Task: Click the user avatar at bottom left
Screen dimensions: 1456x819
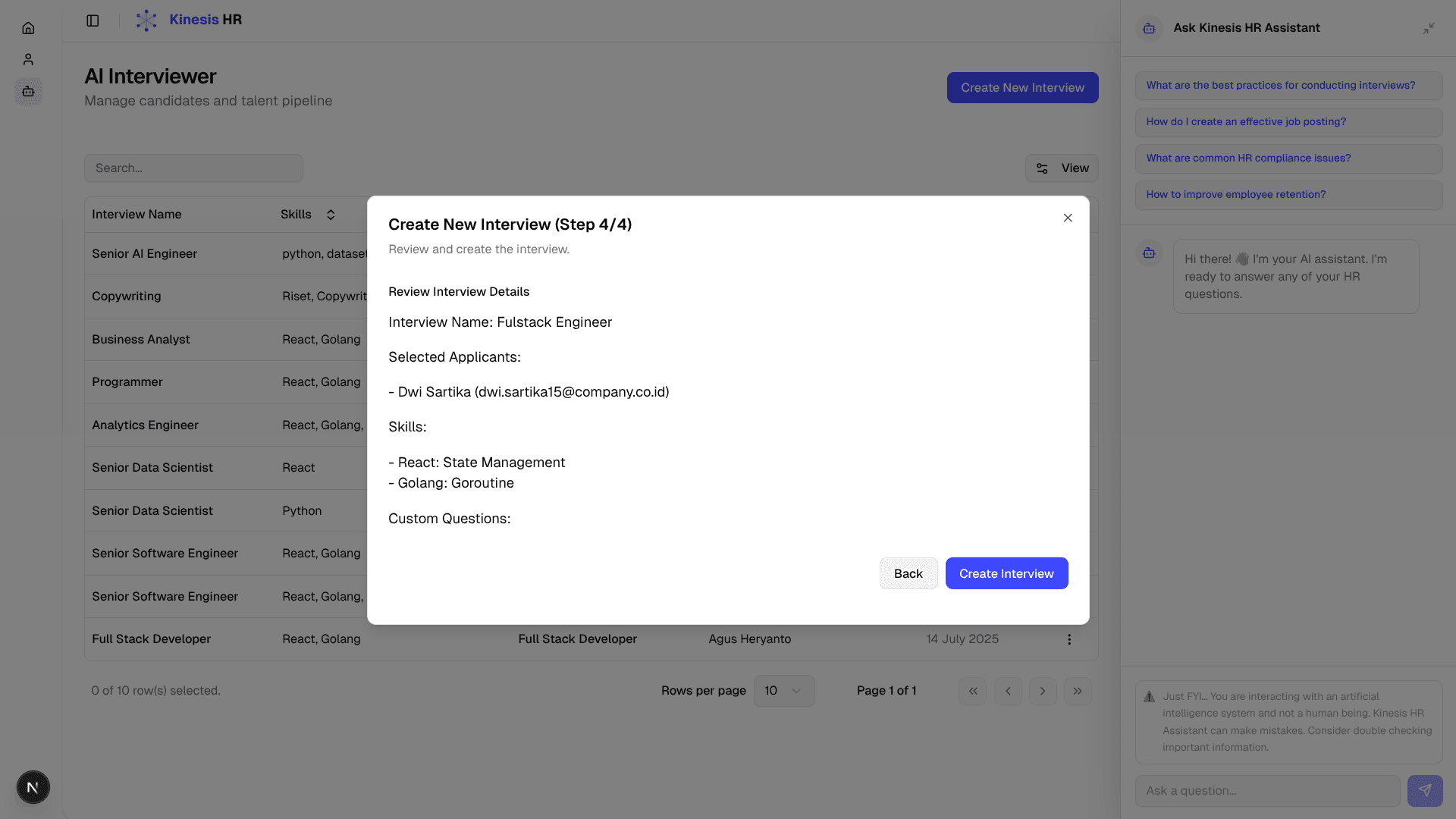Action: [32, 787]
